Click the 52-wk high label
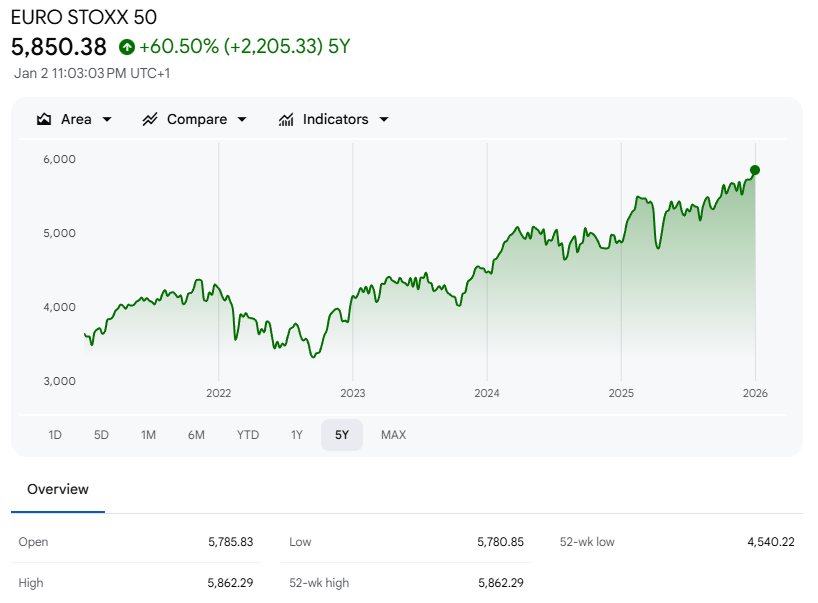 click(x=319, y=583)
